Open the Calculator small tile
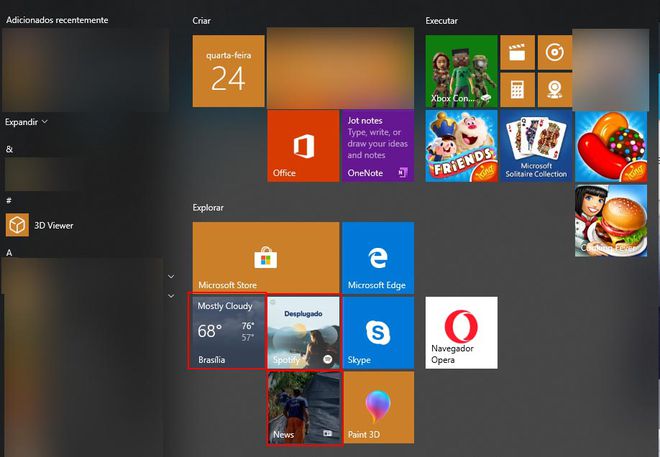This screenshot has width=660, height=457. point(517,90)
